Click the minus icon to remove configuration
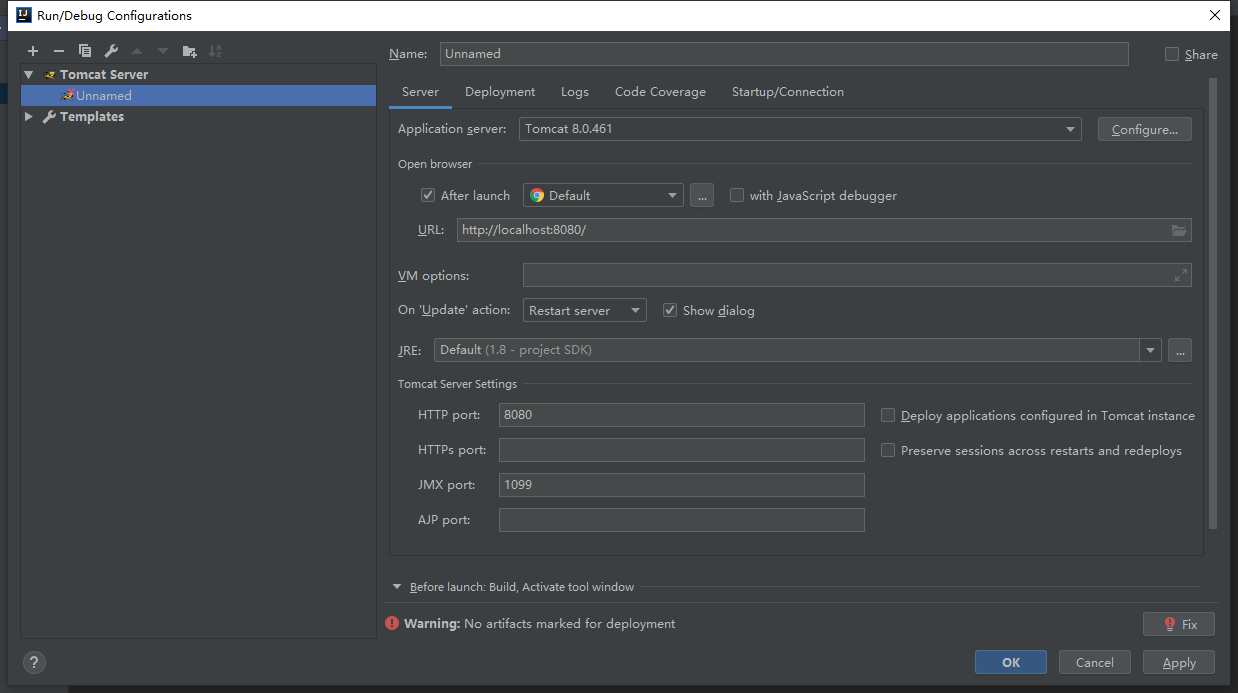 point(59,51)
